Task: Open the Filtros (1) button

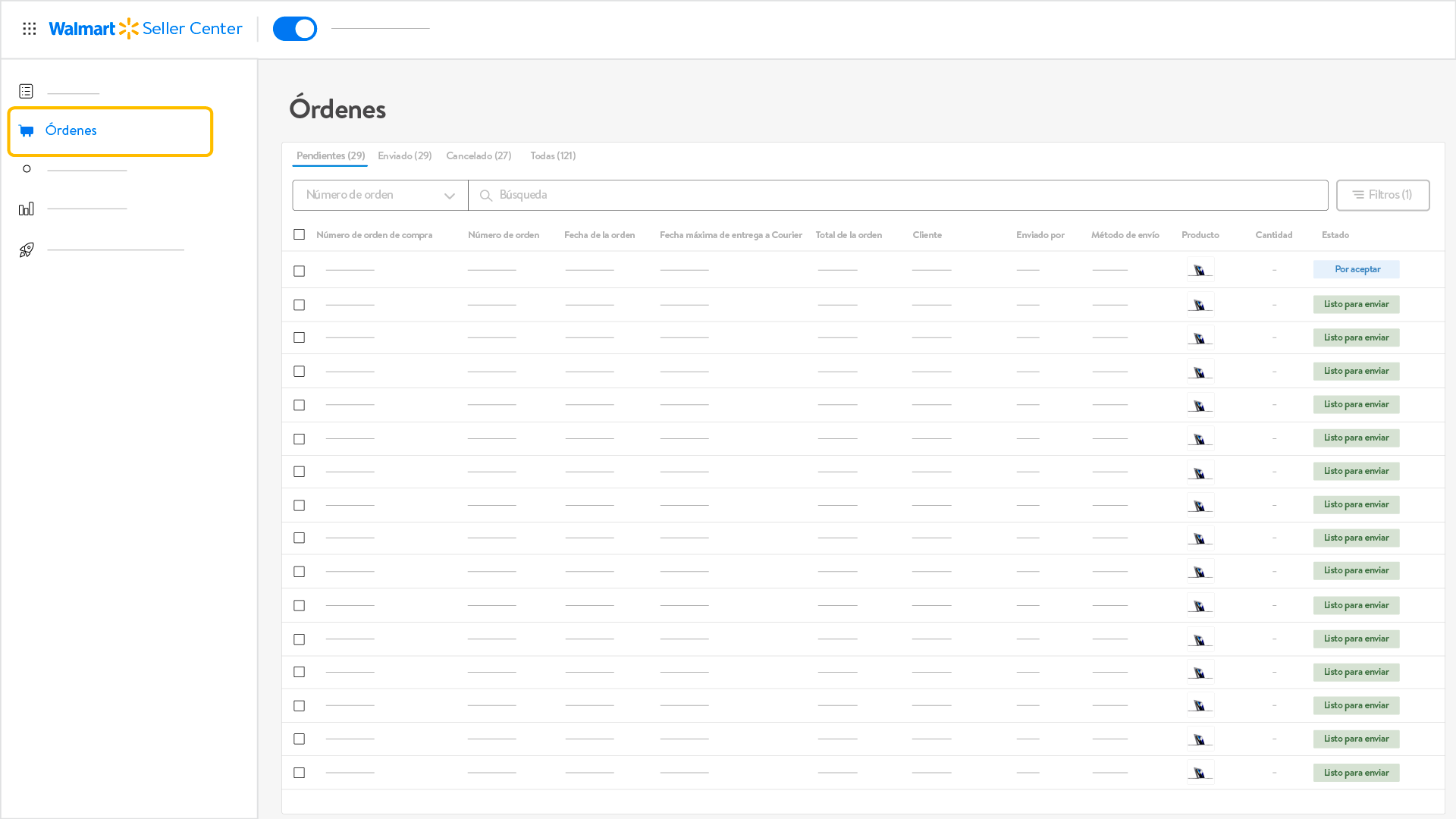Action: (1382, 195)
